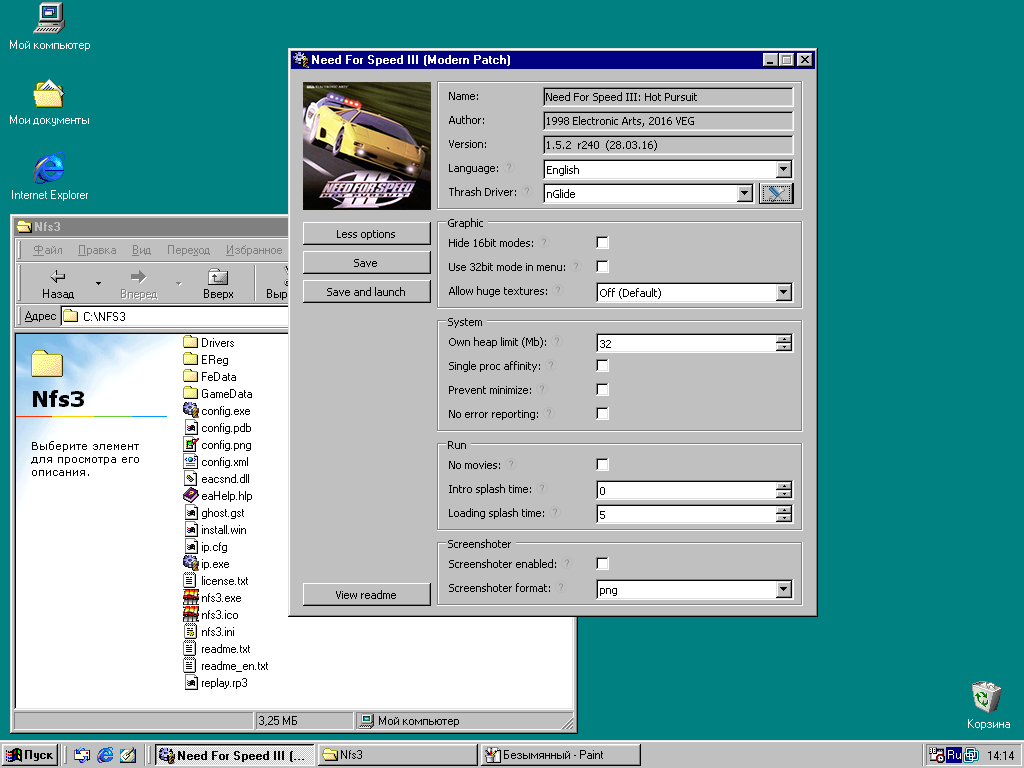Viewport: 1024px width, 768px height.
Task: Expand Allow huge textures dropdown
Action: [x=783, y=293]
